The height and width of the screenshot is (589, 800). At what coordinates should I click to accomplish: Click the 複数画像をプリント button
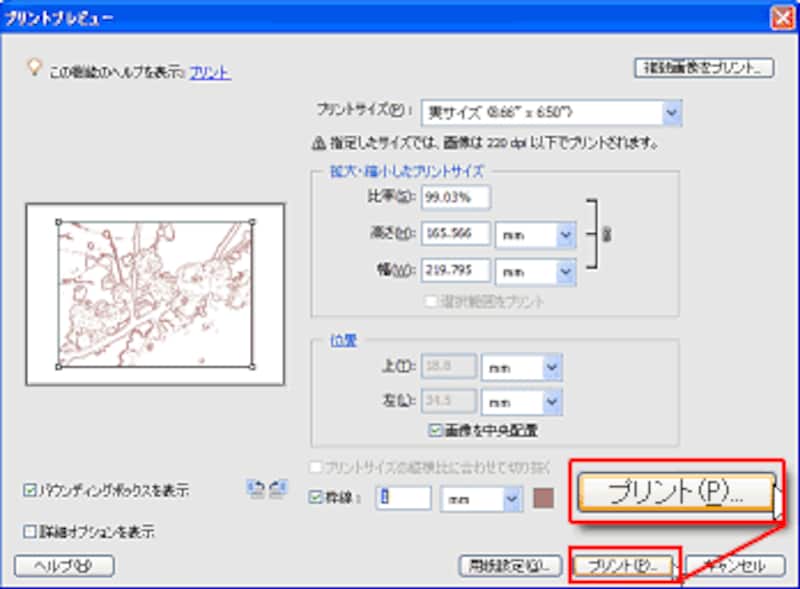click(x=704, y=69)
